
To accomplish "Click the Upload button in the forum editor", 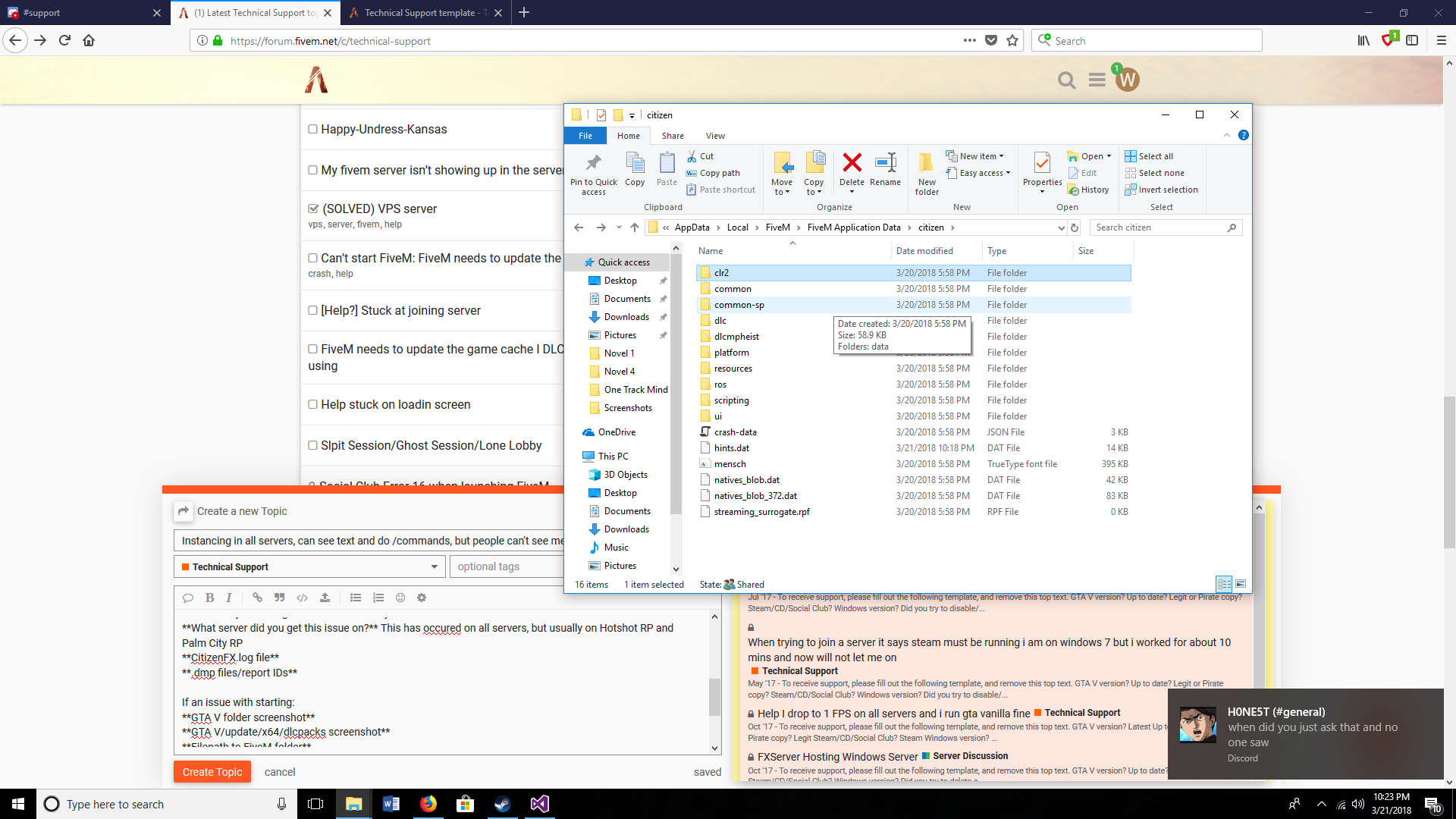I will 325,598.
